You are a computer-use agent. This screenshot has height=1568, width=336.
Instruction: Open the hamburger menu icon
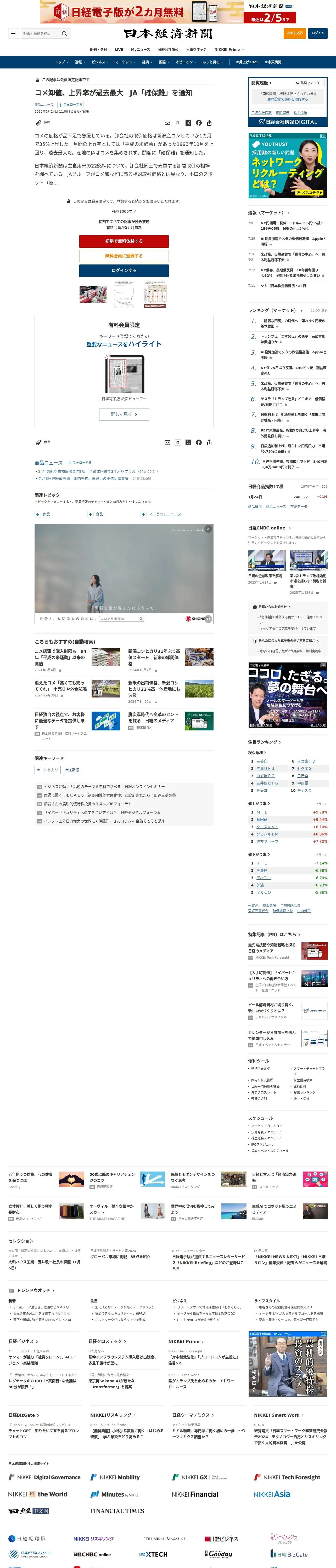coord(13,33)
